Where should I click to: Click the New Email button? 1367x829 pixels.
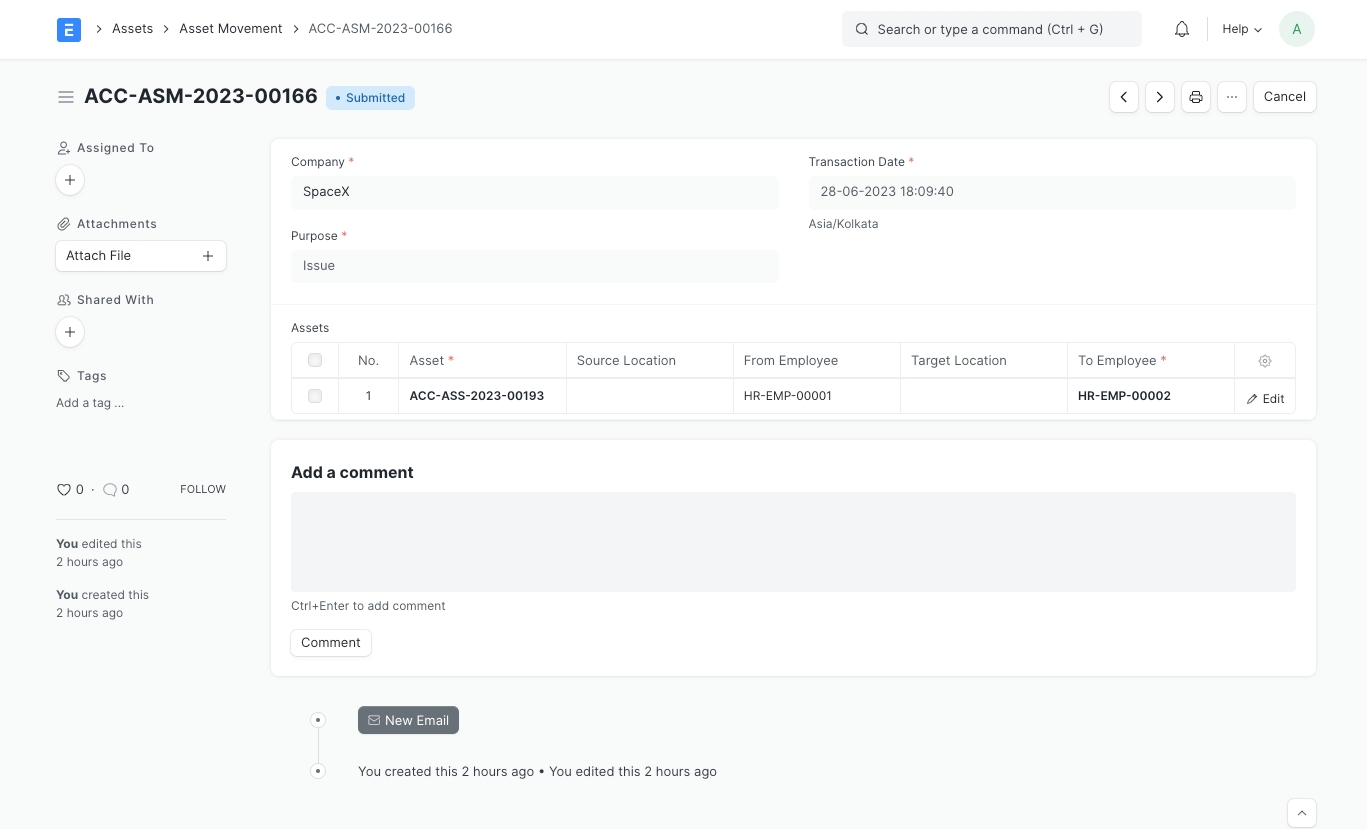pos(408,720)
